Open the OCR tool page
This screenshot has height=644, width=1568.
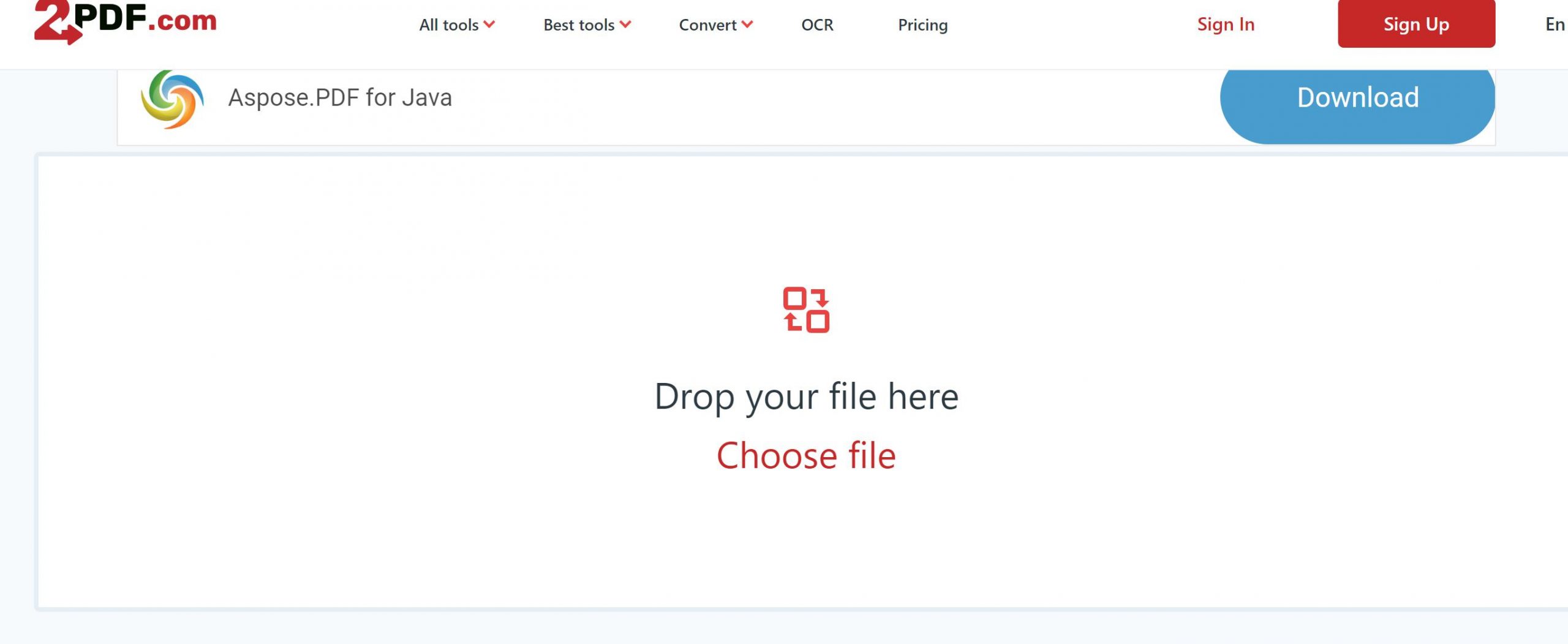817,25
